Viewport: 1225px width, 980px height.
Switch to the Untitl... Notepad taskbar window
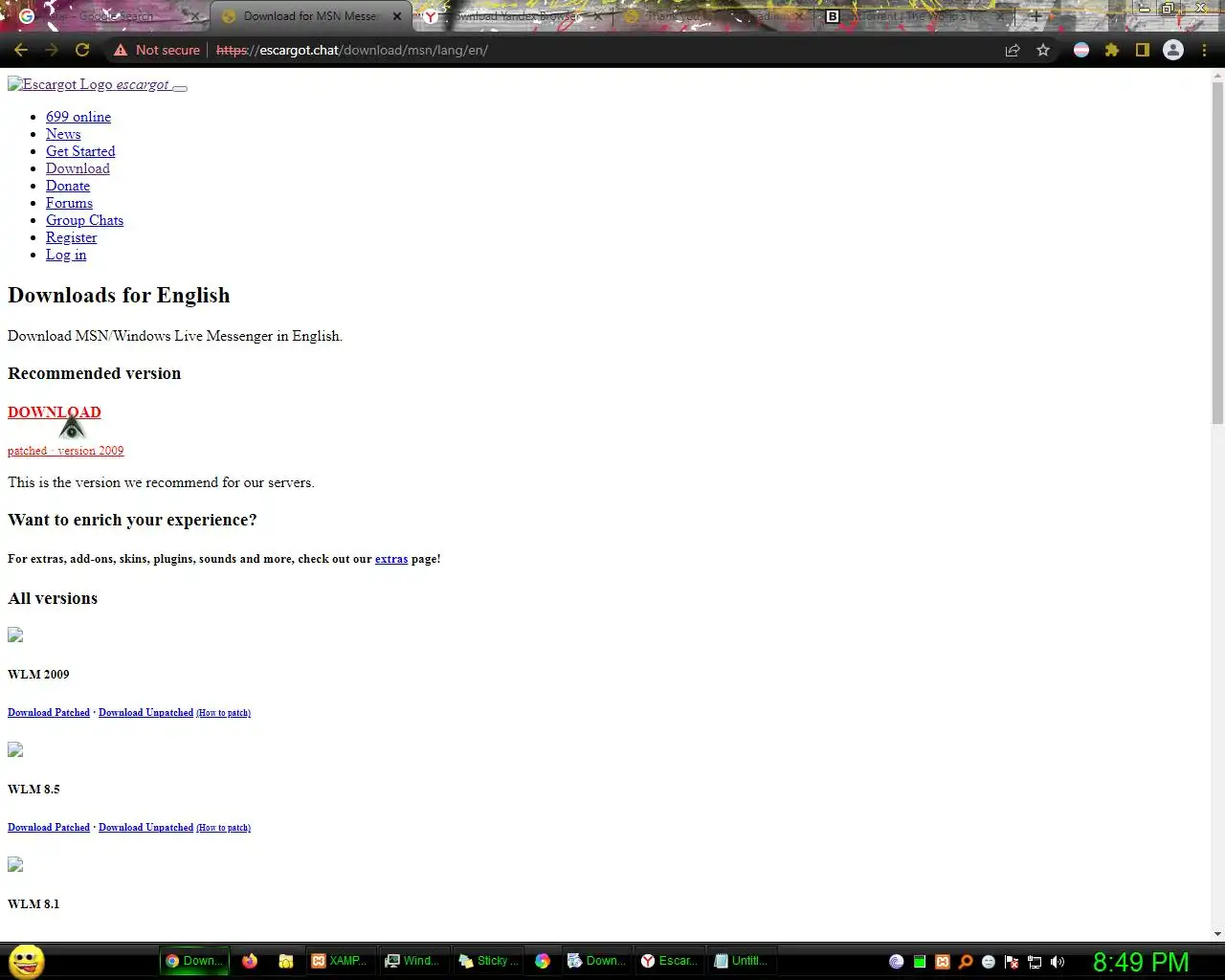[x=743, y=961]
